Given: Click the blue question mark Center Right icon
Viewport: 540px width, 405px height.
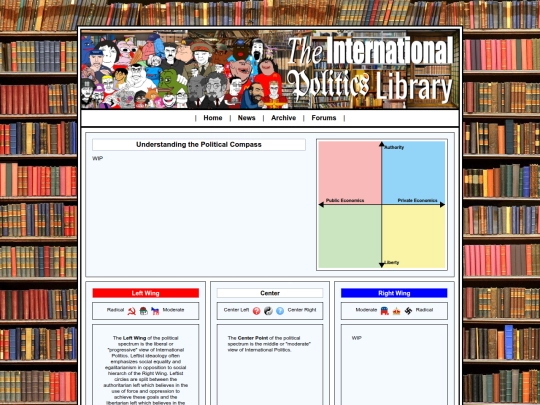Looking at the screenshot, I should click(280, 311).
